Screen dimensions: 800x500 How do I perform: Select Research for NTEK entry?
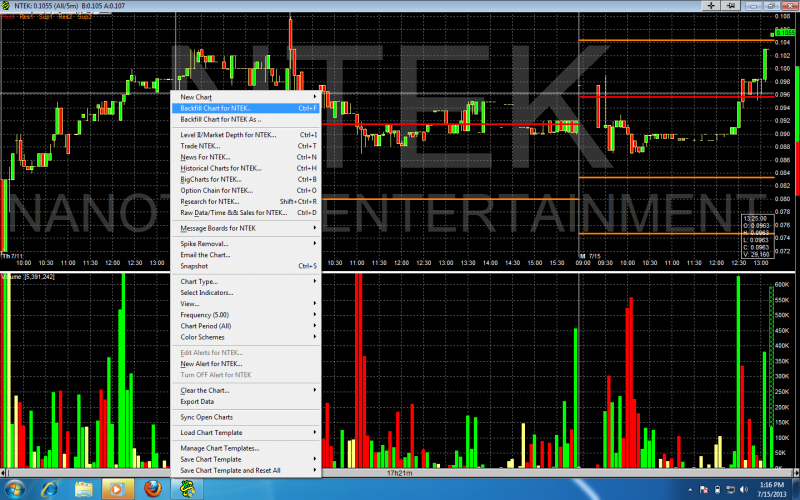[x=246, y=202]
